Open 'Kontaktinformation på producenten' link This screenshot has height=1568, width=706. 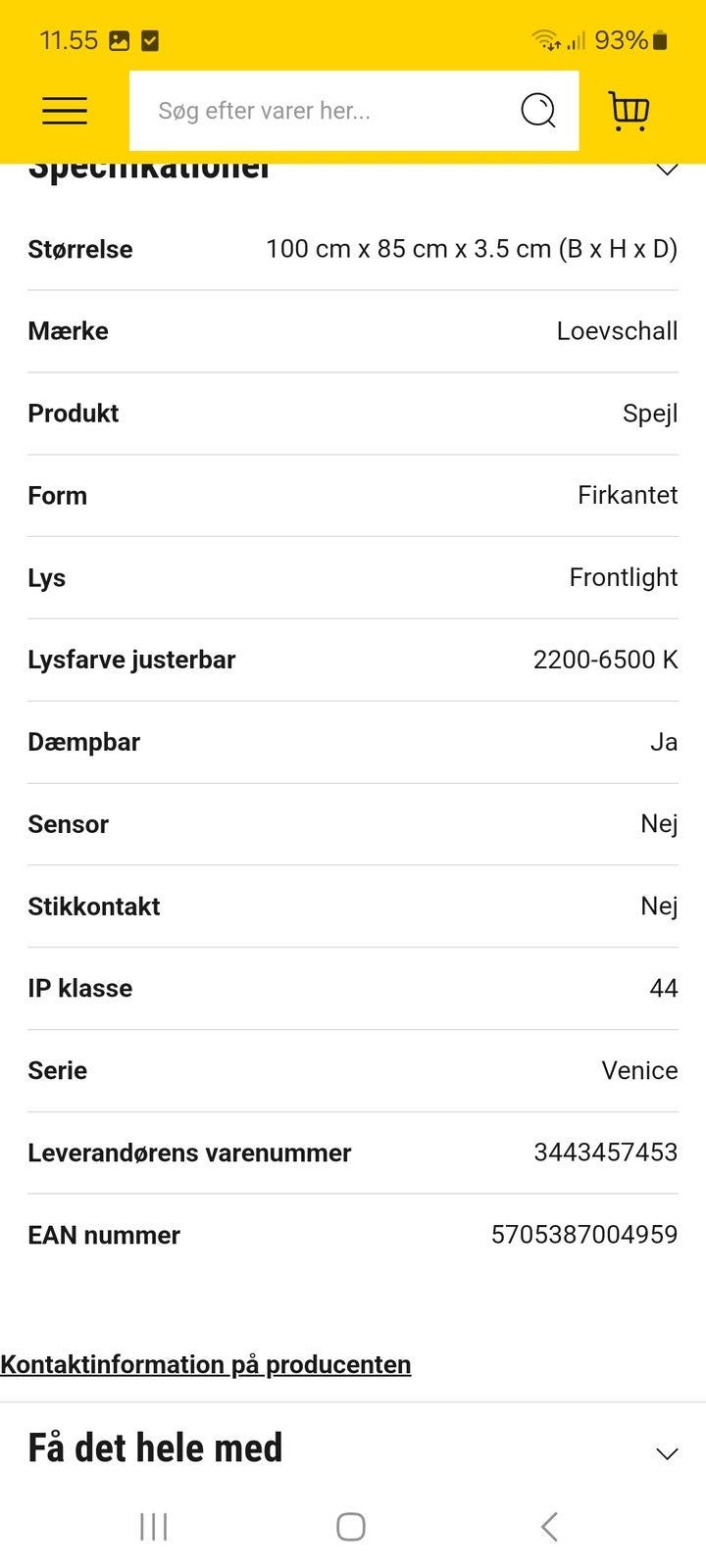[206, 1364]
